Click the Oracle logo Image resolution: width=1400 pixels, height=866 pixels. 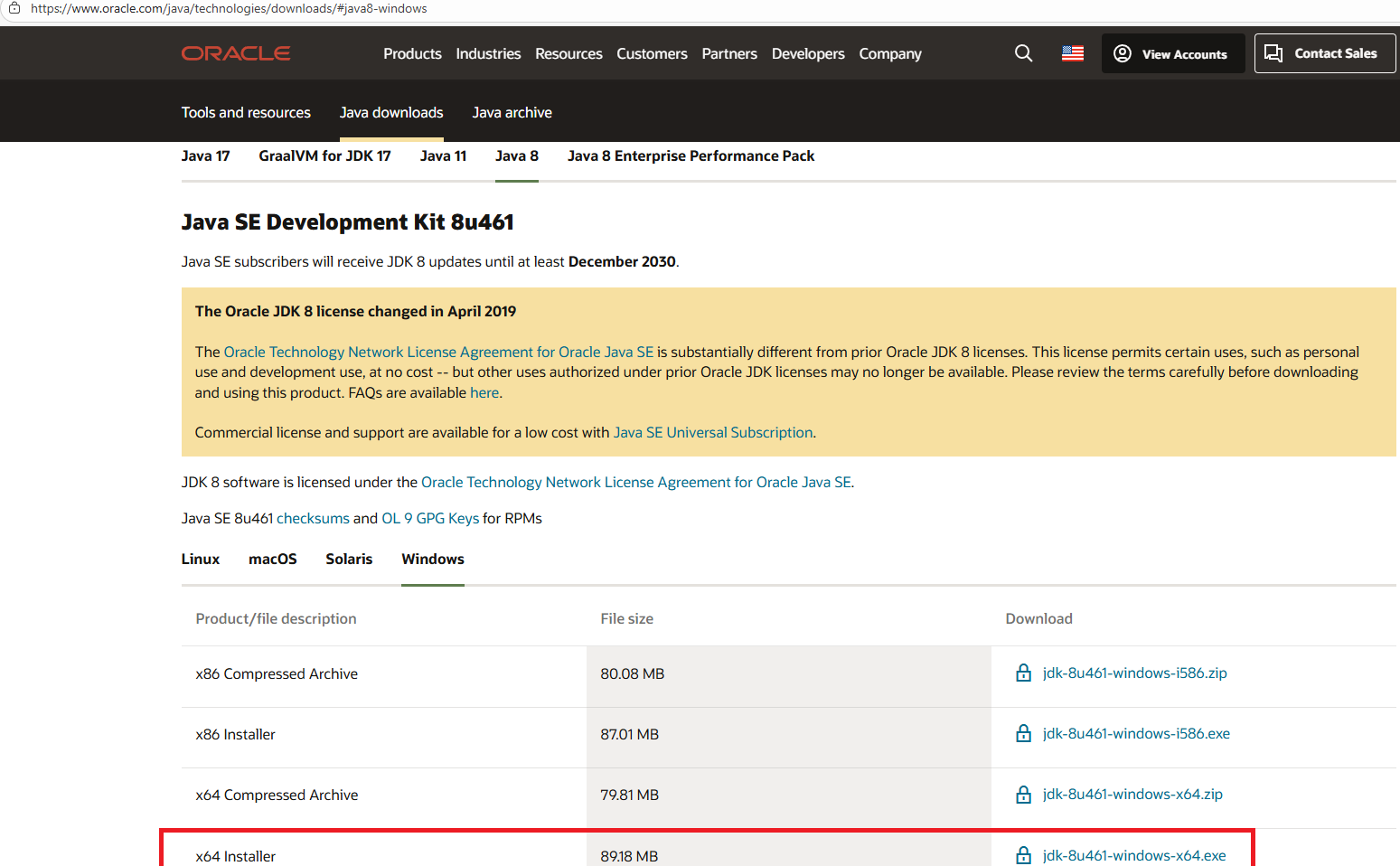point(236,53)
